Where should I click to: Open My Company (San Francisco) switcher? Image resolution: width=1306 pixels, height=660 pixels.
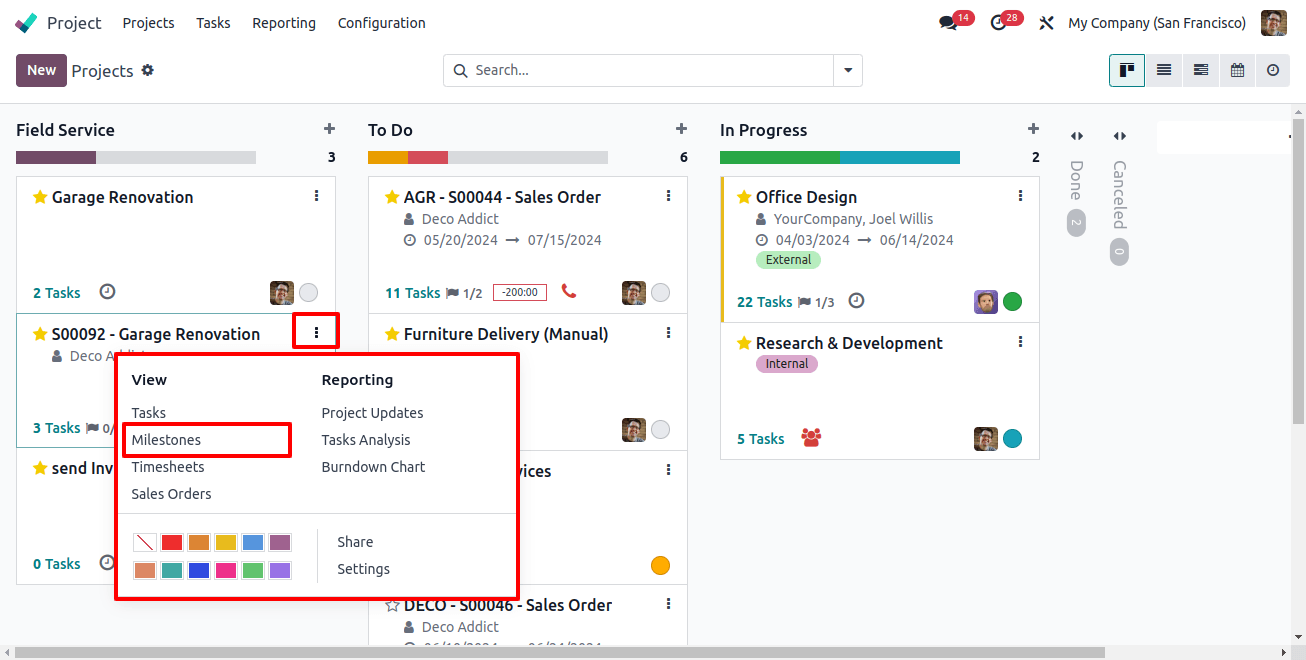[x=1157, y=23]
